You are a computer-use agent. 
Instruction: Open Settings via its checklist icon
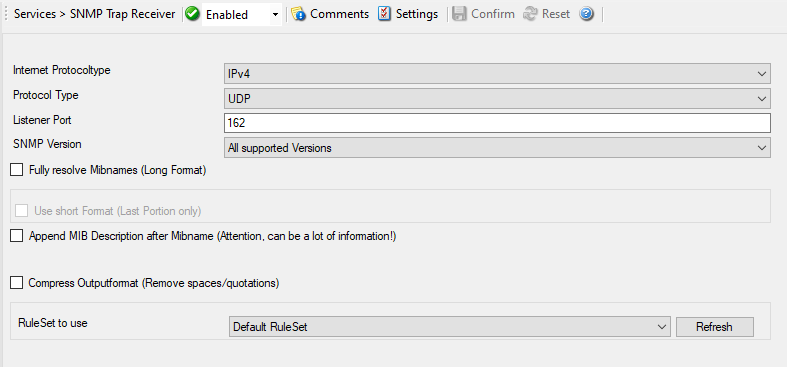pos(384,14)
